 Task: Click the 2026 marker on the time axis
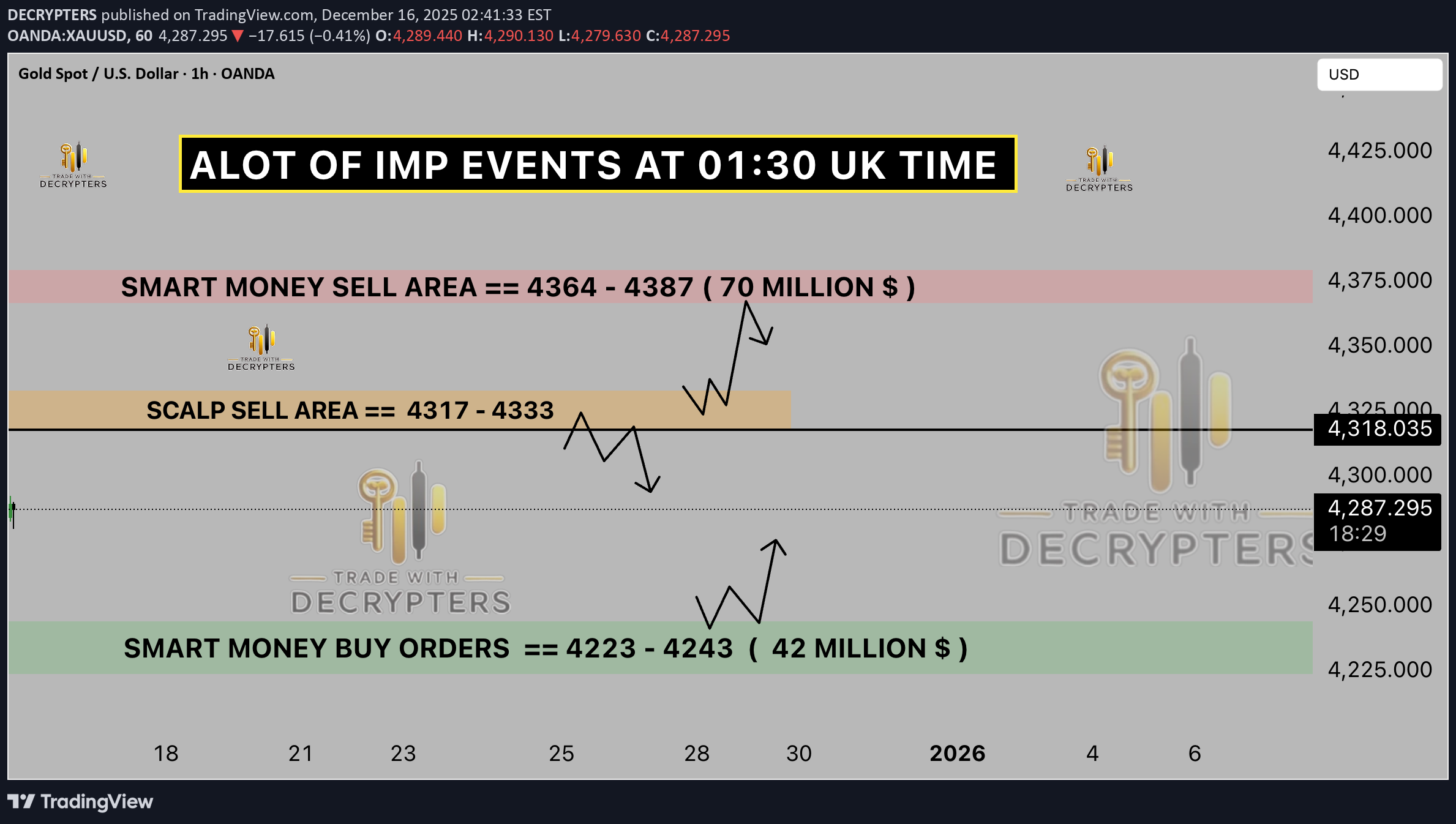[957, 754]
